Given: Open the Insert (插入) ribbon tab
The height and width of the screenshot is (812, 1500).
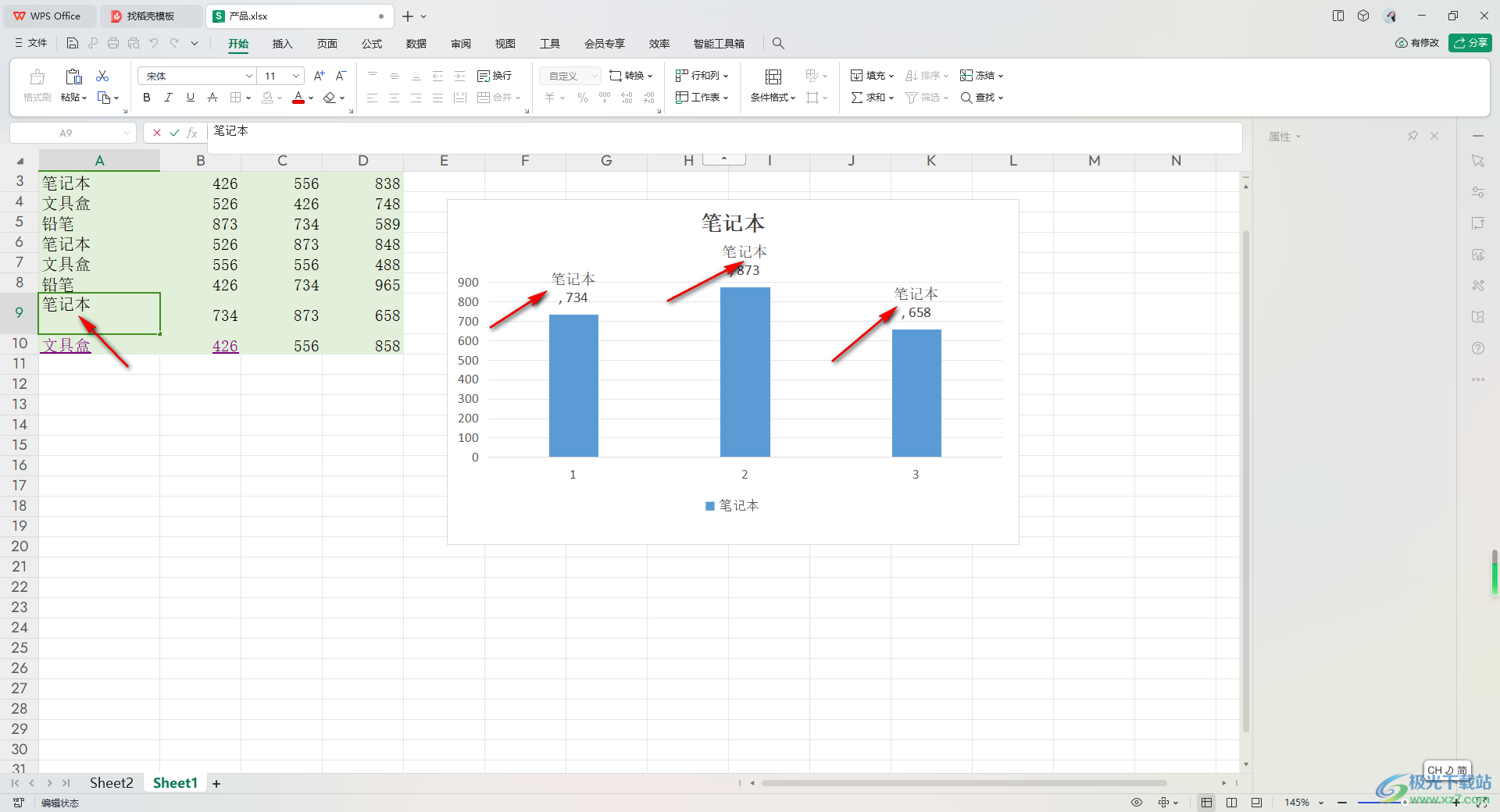Looking at the screenshot, I should pyautogui.click(x=282, y=44).
